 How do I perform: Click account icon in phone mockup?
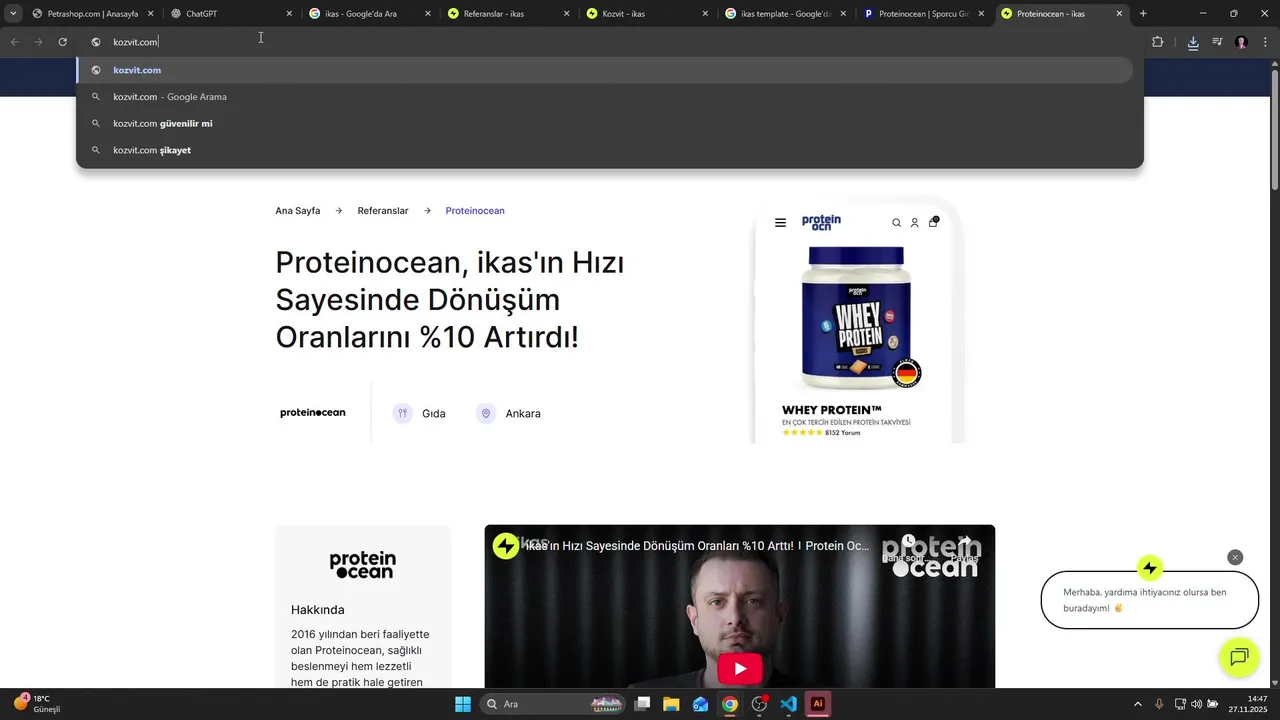914,223
